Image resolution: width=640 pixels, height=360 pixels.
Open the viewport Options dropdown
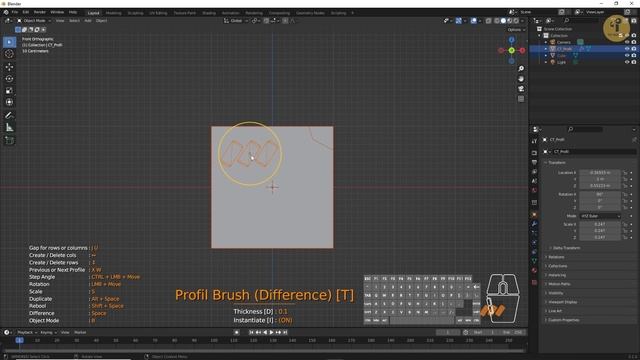tap(516, 30)
